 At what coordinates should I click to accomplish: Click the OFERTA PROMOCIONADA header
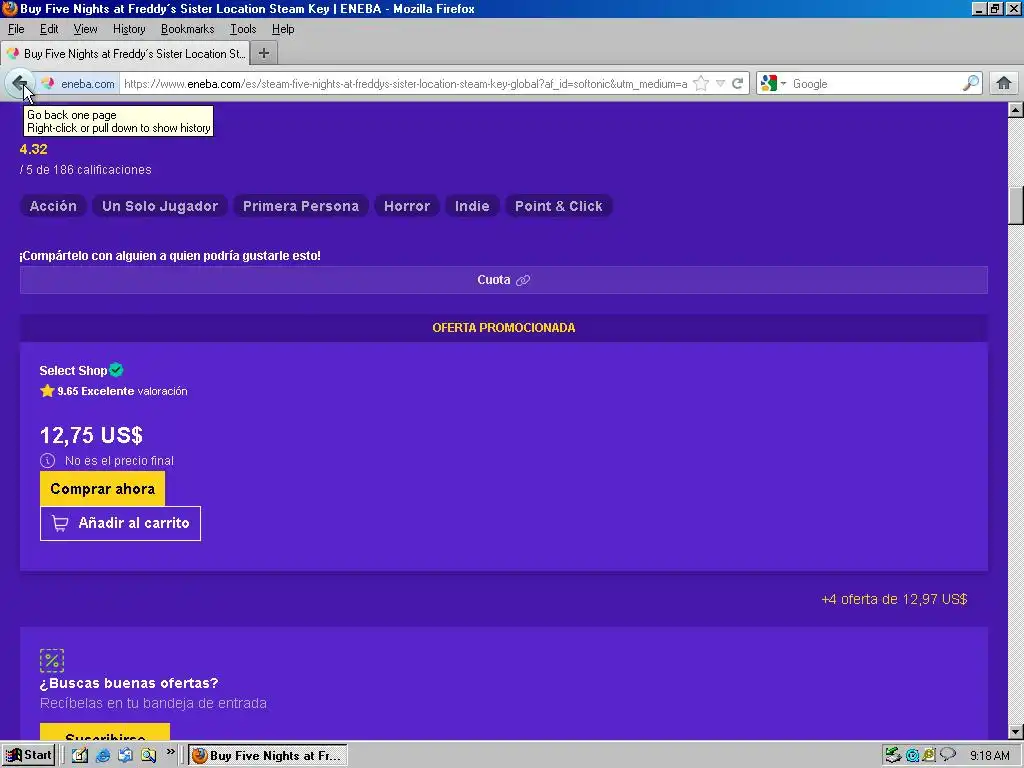click(x=504, y=328)
